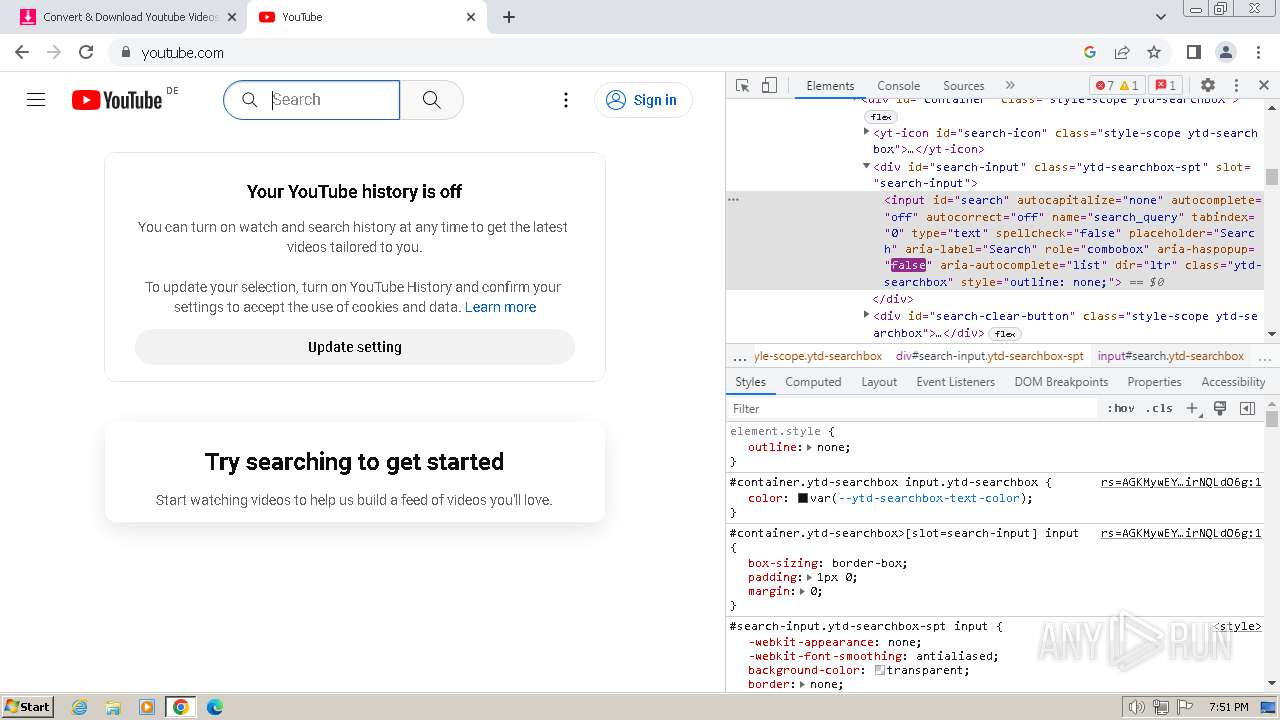Go to the YouTube home logo
Screen dimensions: 1280x720
pos(117,100)
